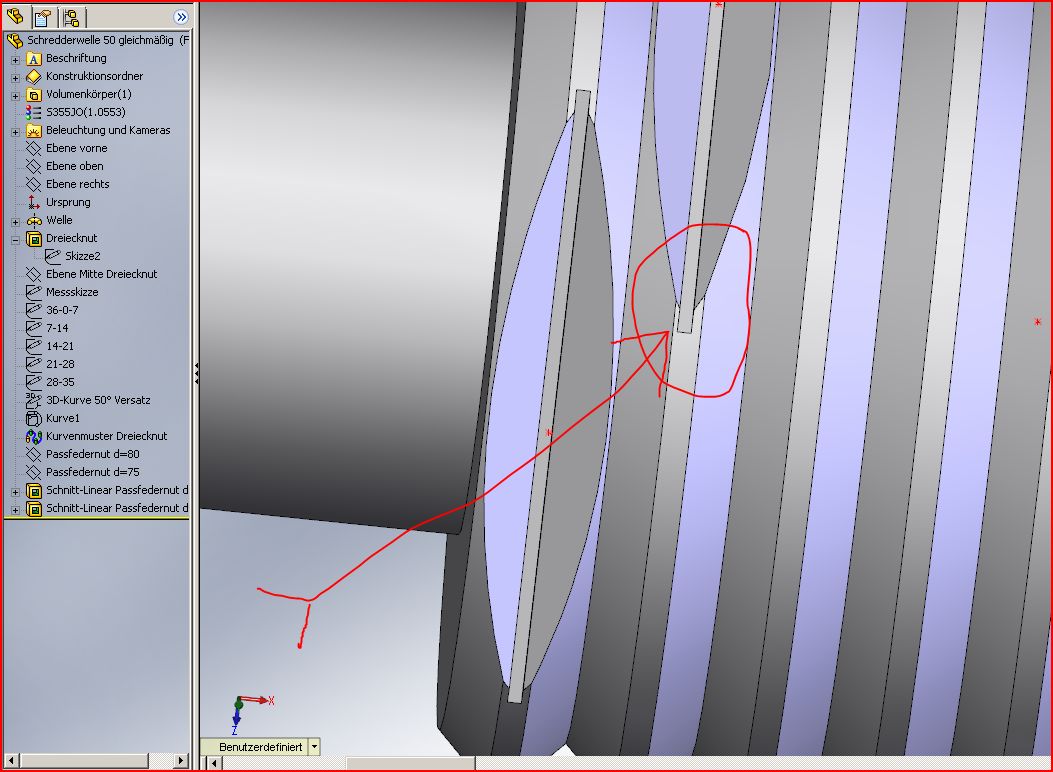Click the Skizze2 sketch icon
Viewport: 1053px width, 772px height.
click(52, 256)
